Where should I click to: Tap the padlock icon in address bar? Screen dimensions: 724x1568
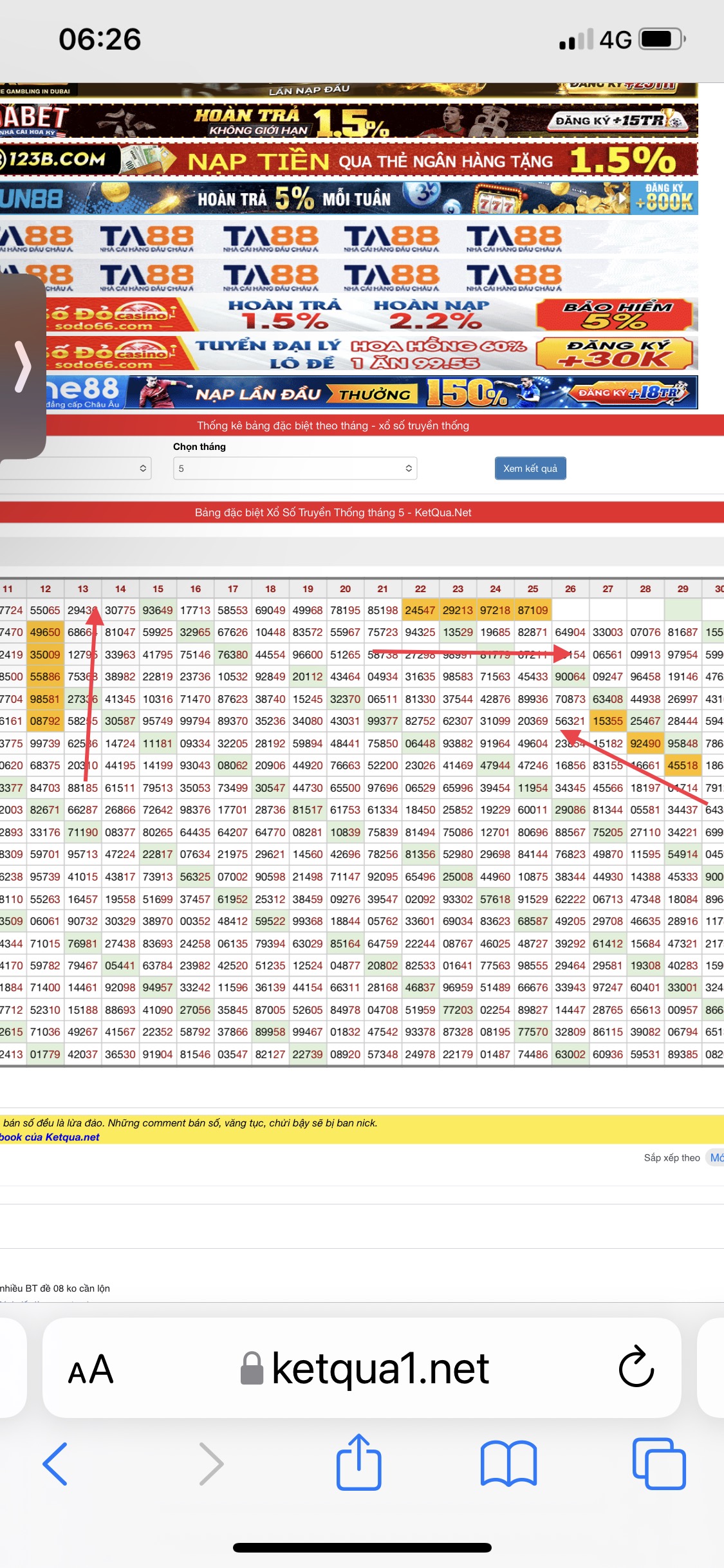(x=252, y=1368)
